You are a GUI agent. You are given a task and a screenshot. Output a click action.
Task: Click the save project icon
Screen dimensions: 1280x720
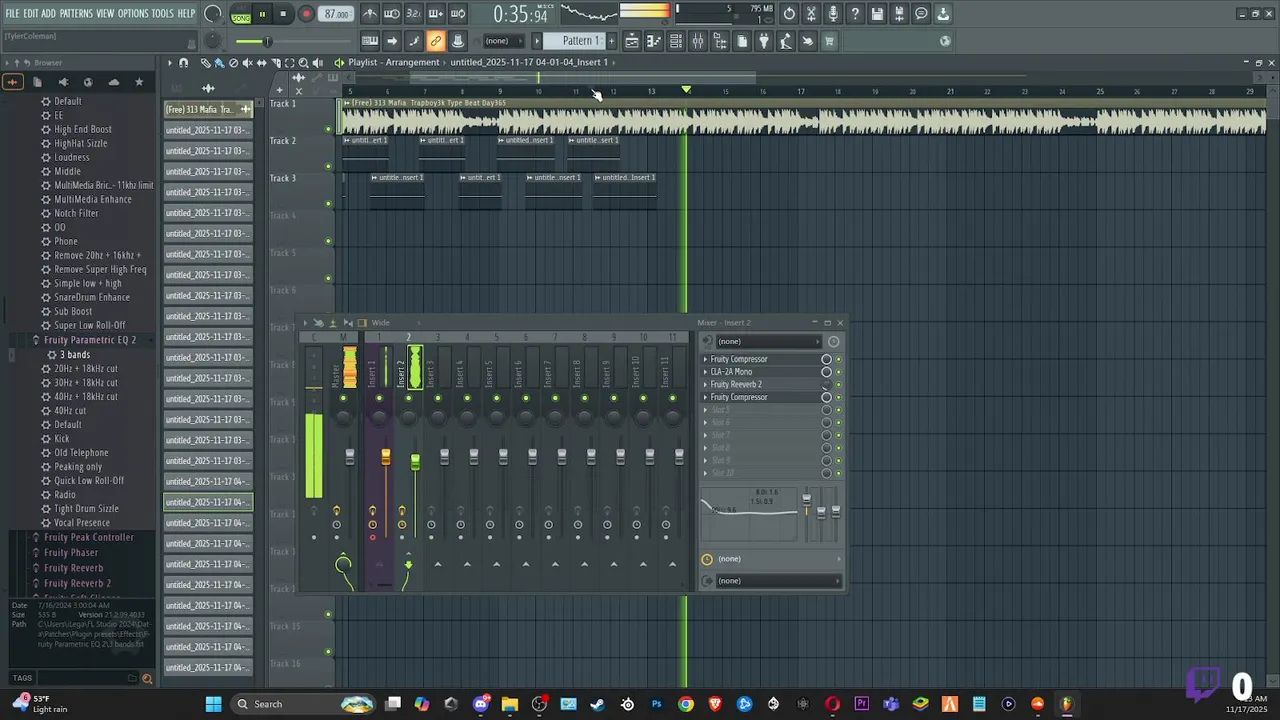[877, 14]
